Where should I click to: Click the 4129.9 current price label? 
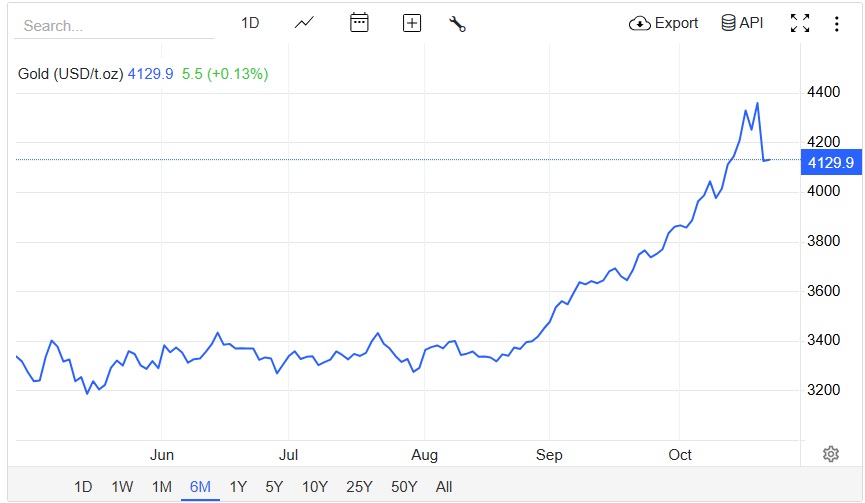(829, 162)
